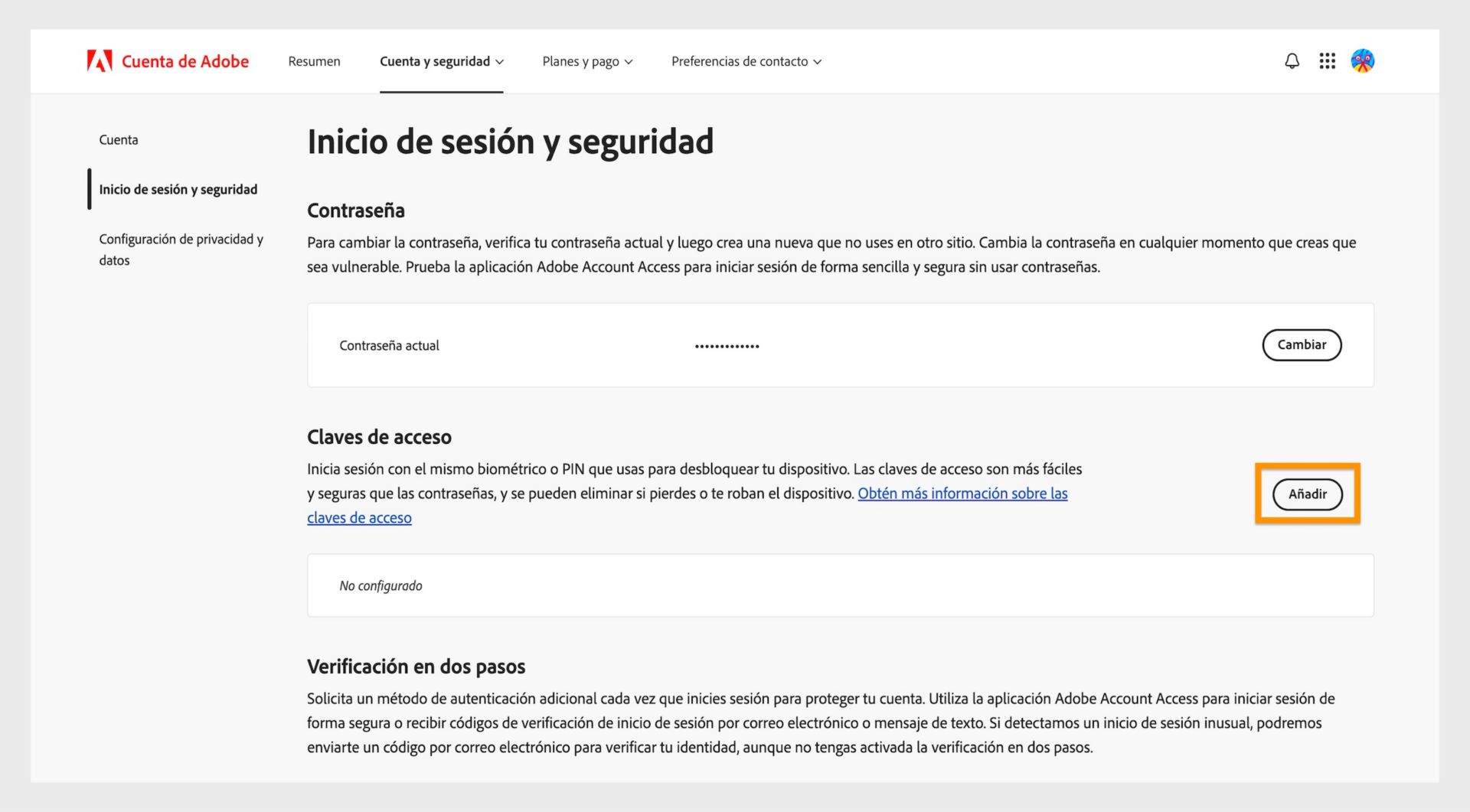This screenshot has width=1470, height=812.
Task: Select the Contraseña section heading
Action: 354,210
